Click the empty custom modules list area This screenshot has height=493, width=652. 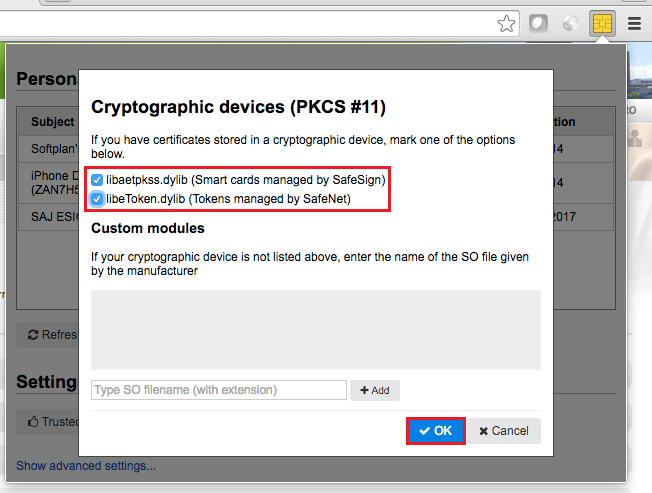coord(315,332)
